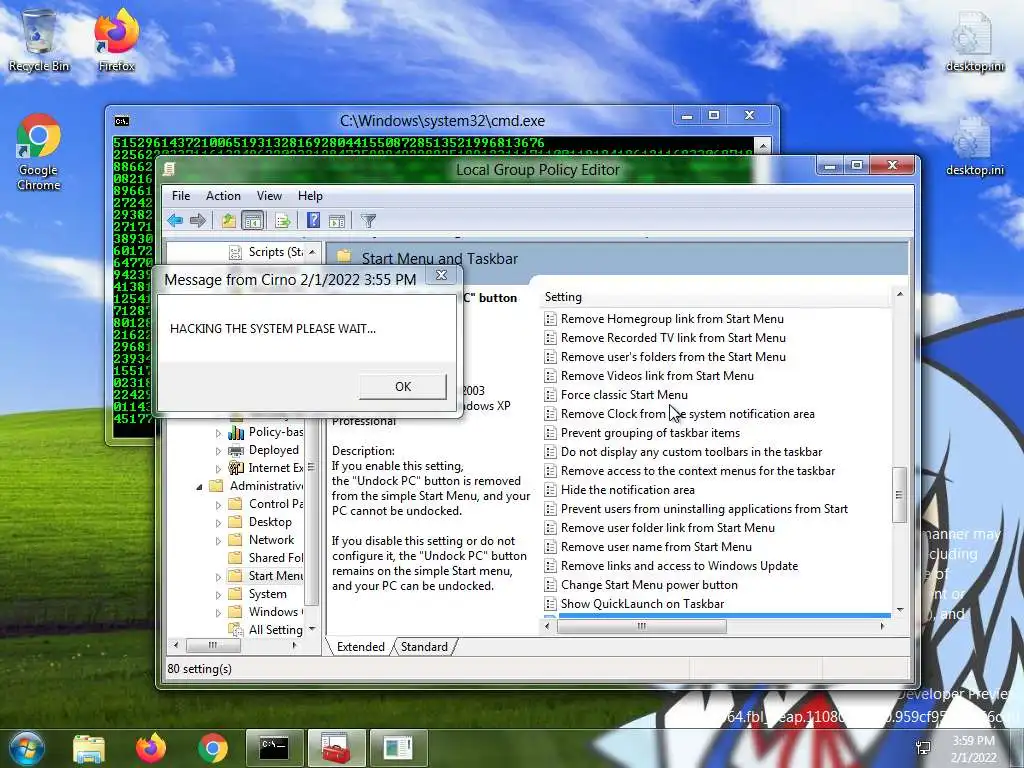Click the tree pane horizontal scrollbar thumb
Screen dimensions: 1024x768
tap(213, 645)
